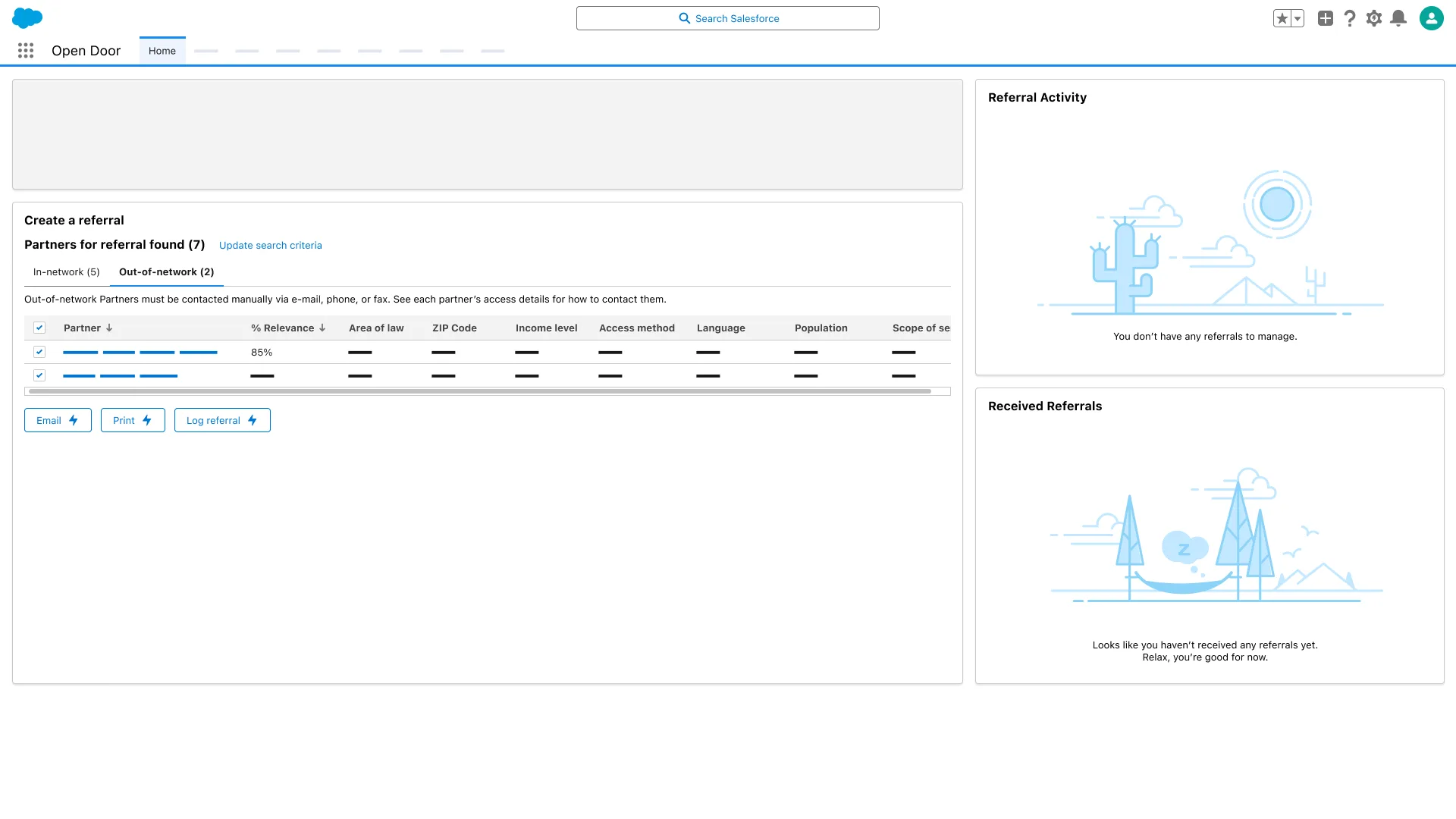This screenshot has width=1456, height=819.
Task: Select the Home tab
Action: tap(162, 51)
